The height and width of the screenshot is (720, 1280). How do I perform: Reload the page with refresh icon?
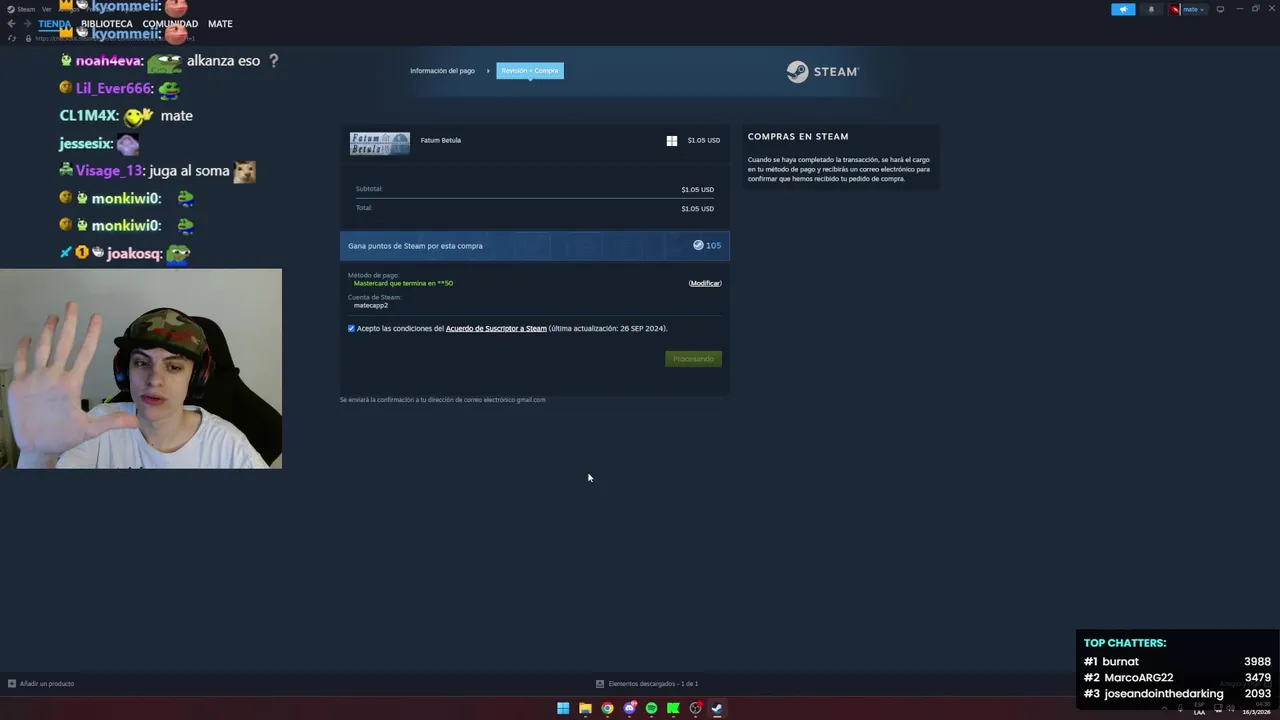point(11,38)
